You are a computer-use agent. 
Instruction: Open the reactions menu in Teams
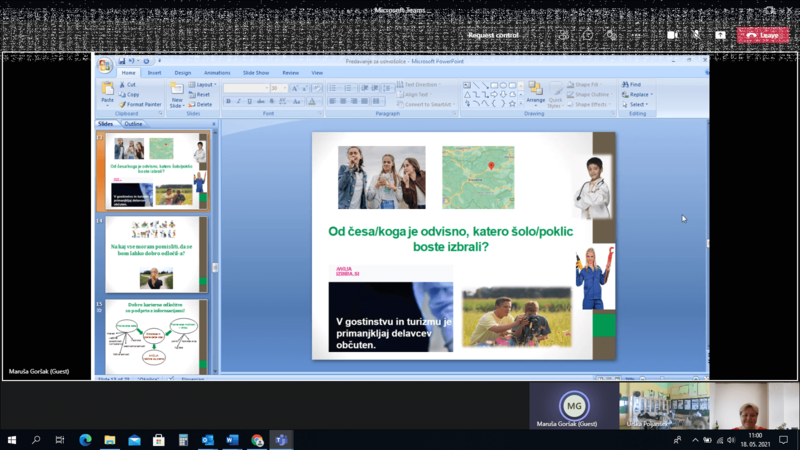(x=612, y=35)
